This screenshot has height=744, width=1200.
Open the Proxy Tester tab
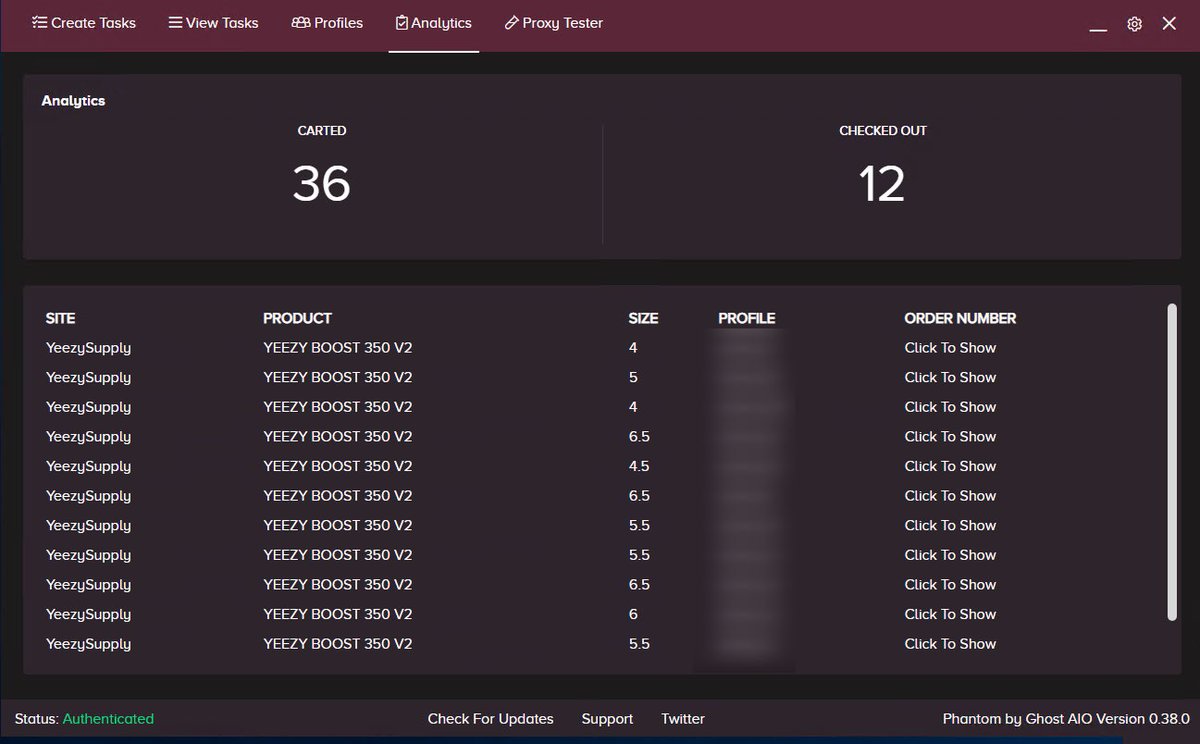click(554, 22)
